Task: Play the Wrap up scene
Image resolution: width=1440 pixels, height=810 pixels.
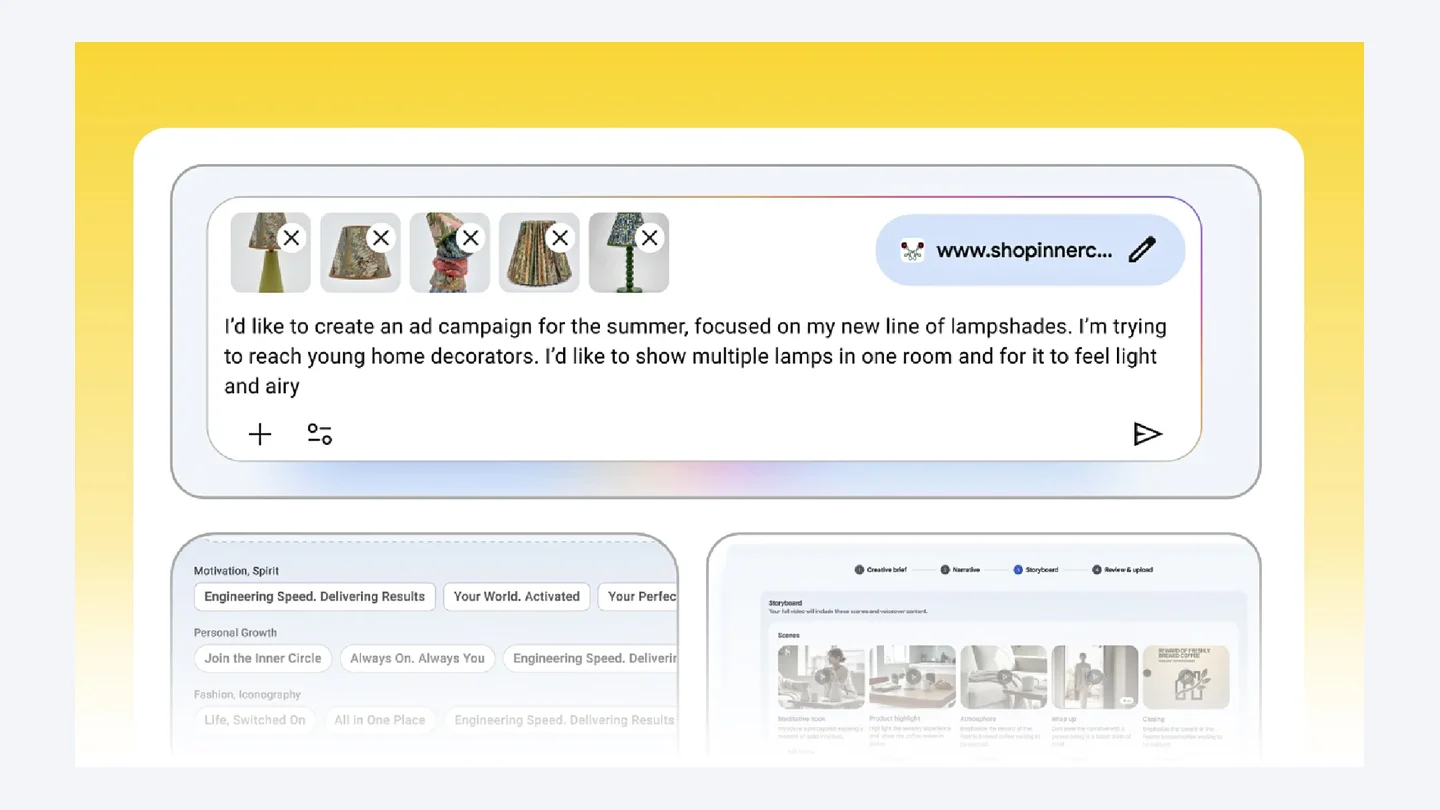Action: [x=1094, y=677]
